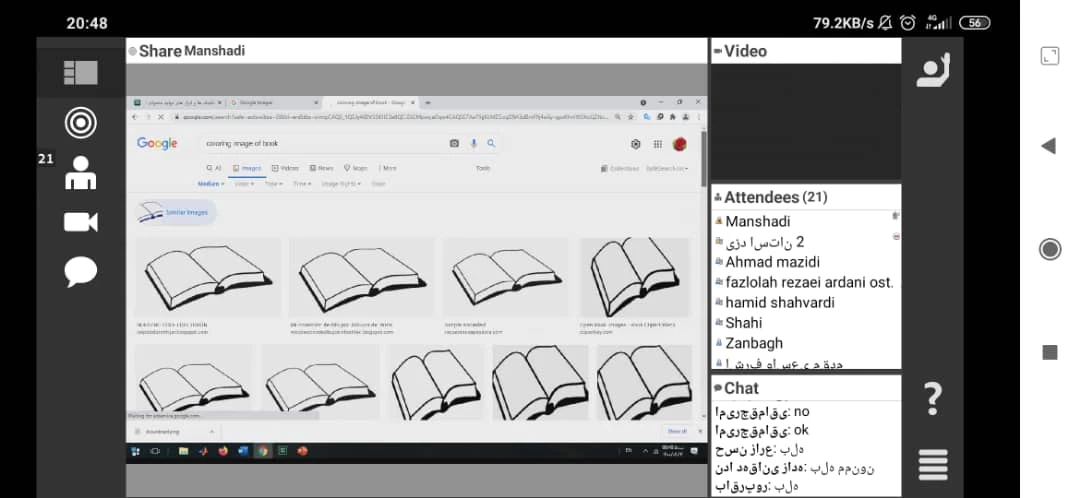This screenshot has width=1080, height=498.
Task: Tap the Android back triangle button
Action: coord(1048,146)
